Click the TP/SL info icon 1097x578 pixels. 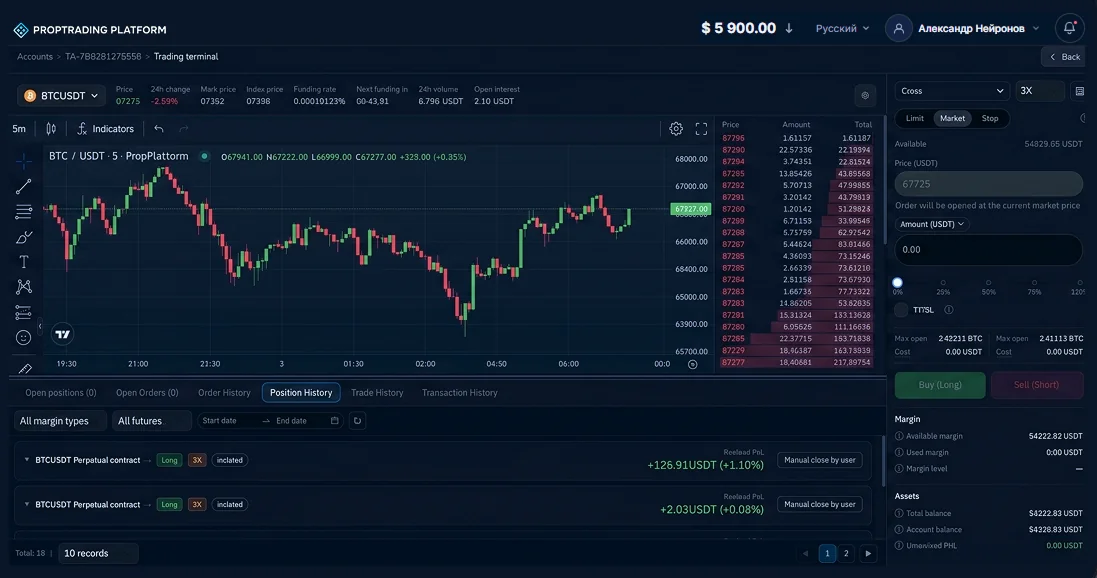(949, 309)
